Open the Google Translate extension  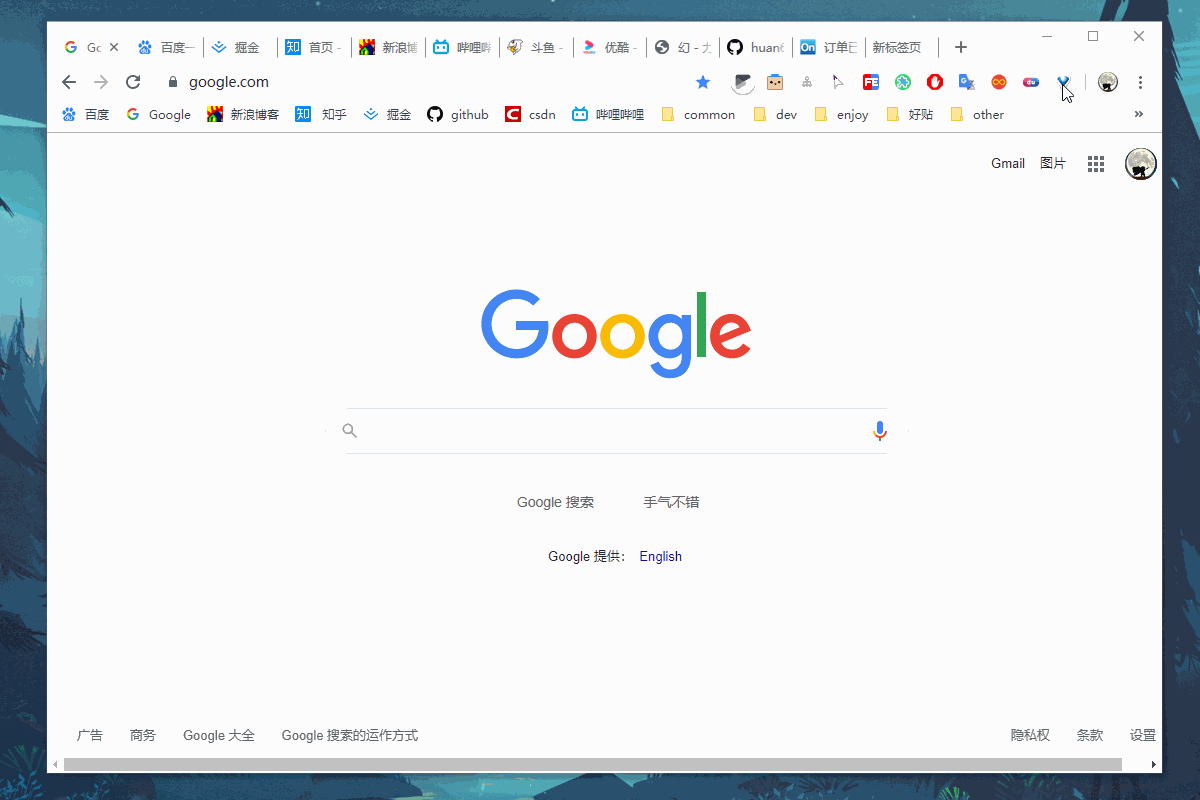(966, 82)
